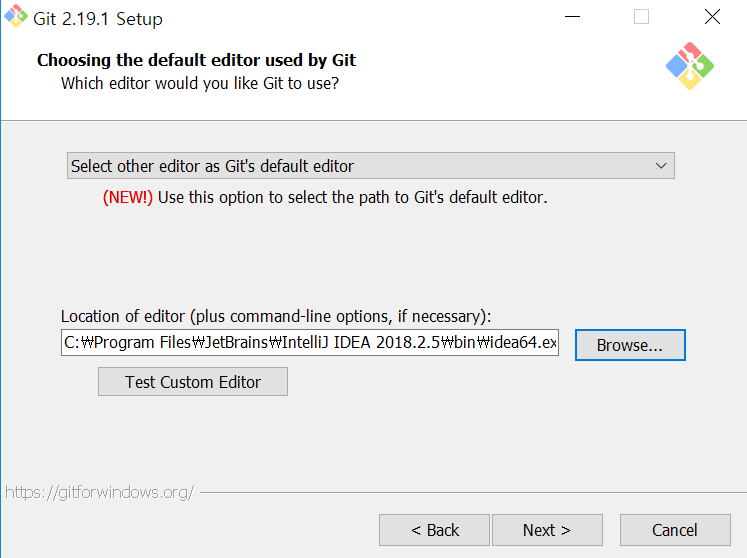Click the 'Location of editor' label text

point(276,316)
